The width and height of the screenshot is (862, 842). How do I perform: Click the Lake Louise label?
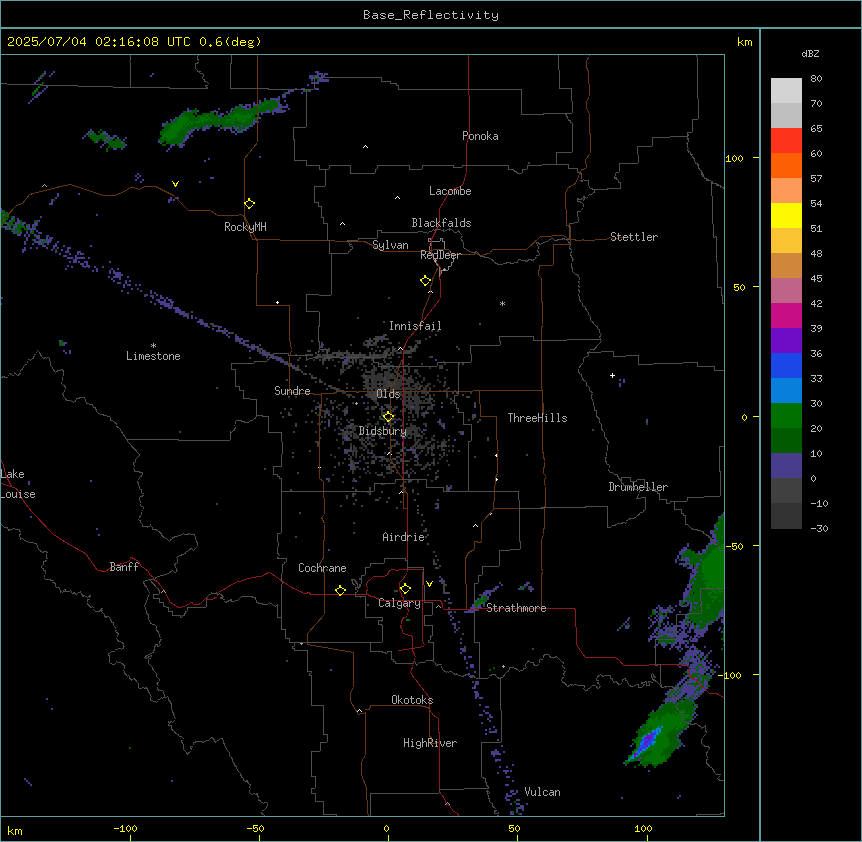coord(18,484)
